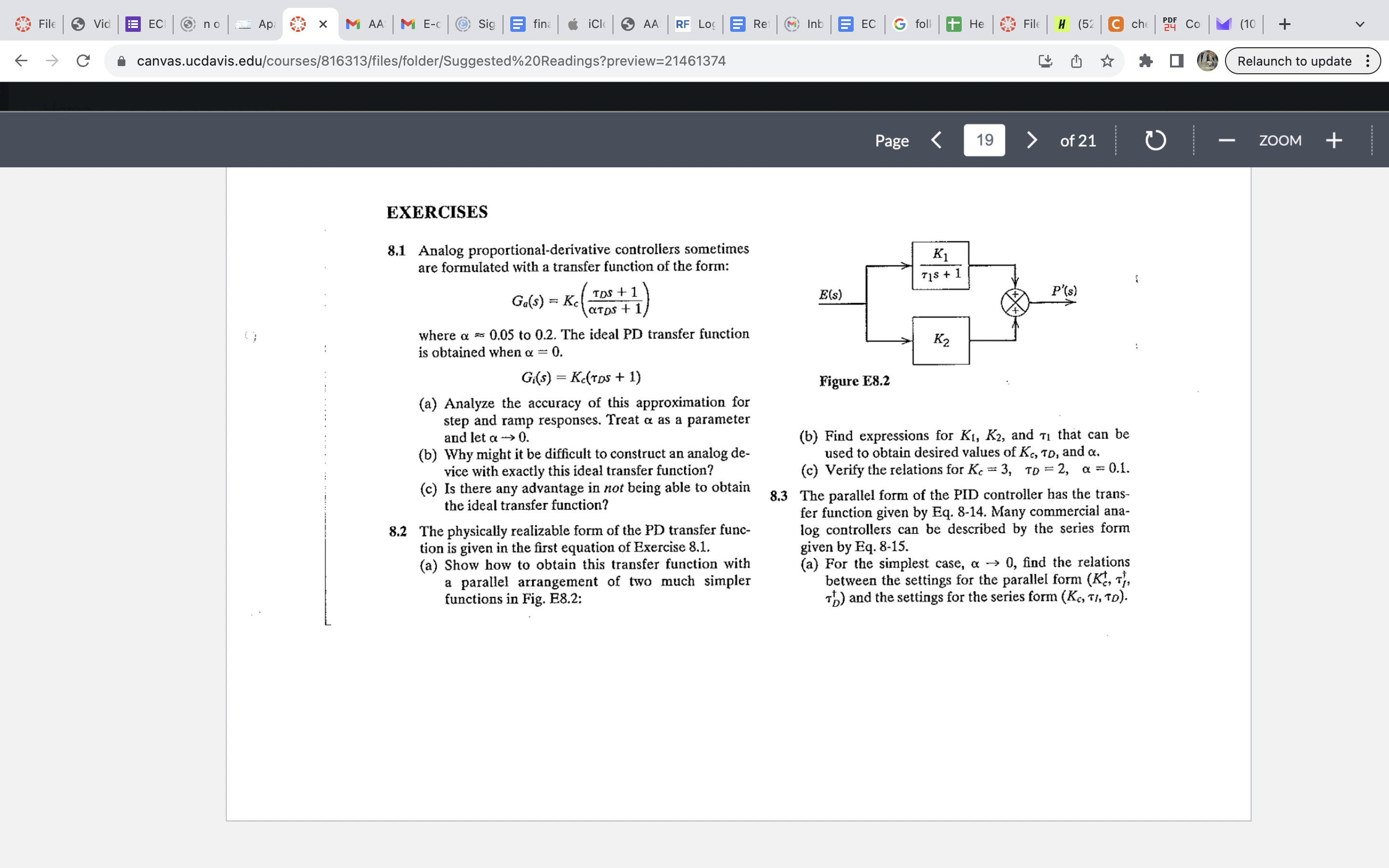The width and height of the screenshot is (1389, 868).
Task: Go to the previous PDF page
Action: (x=936, y=139)
